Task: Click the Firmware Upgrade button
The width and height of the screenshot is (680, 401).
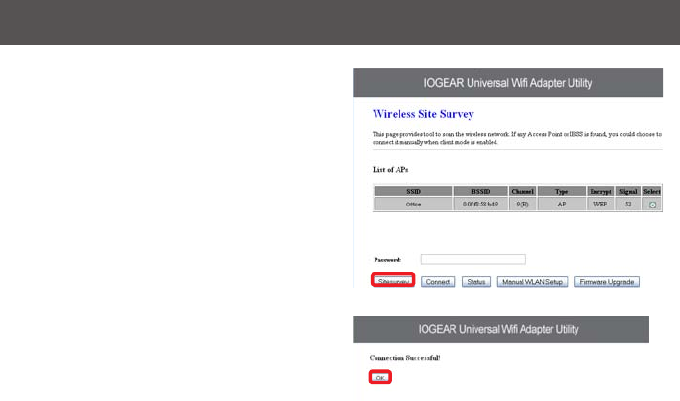Action: (607, 282)
